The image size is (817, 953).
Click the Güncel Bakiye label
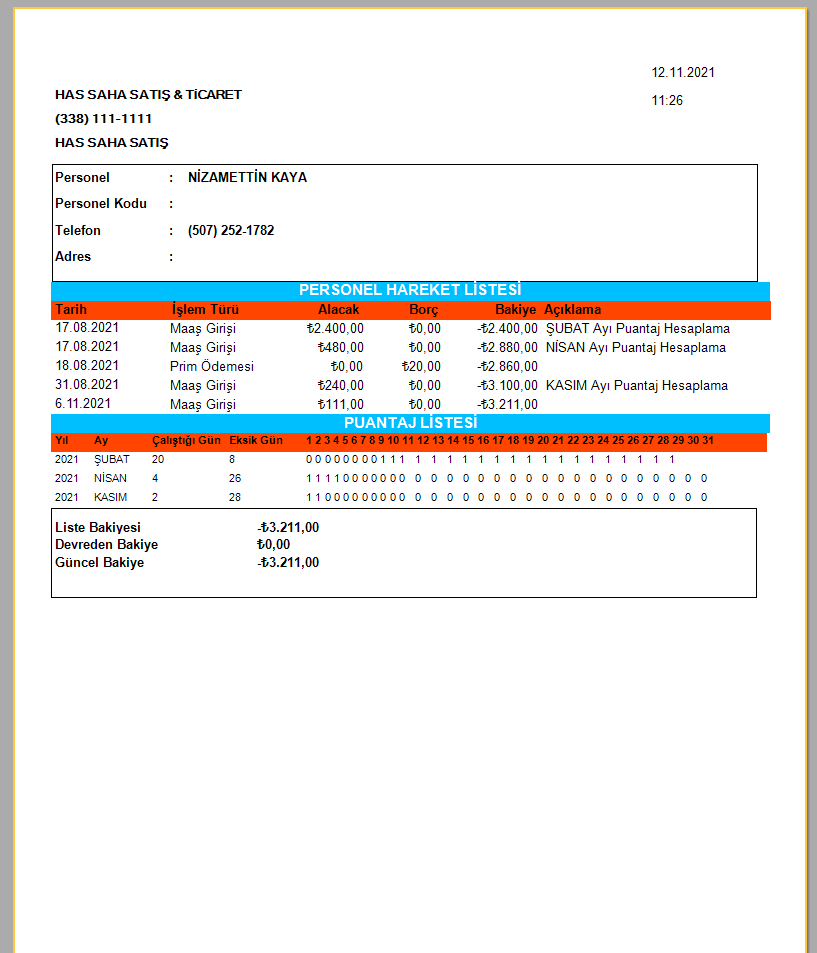coord(99,563)
